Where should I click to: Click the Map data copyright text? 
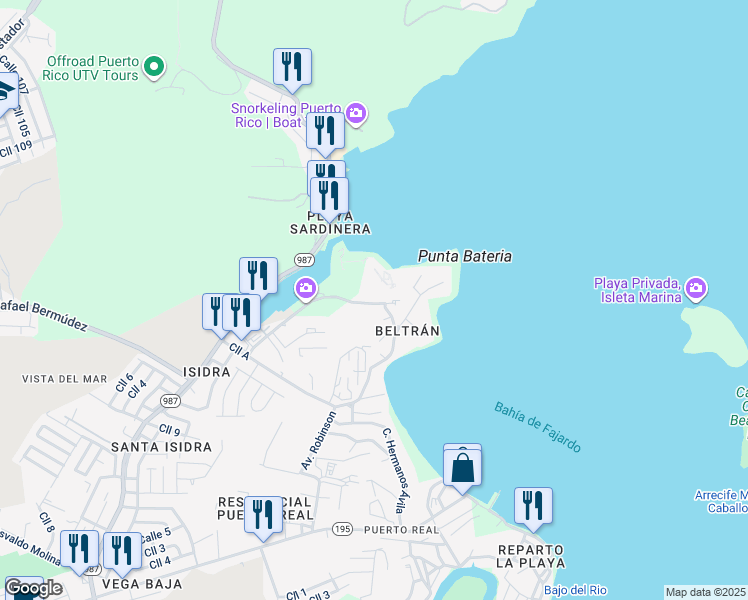[705, 592]
